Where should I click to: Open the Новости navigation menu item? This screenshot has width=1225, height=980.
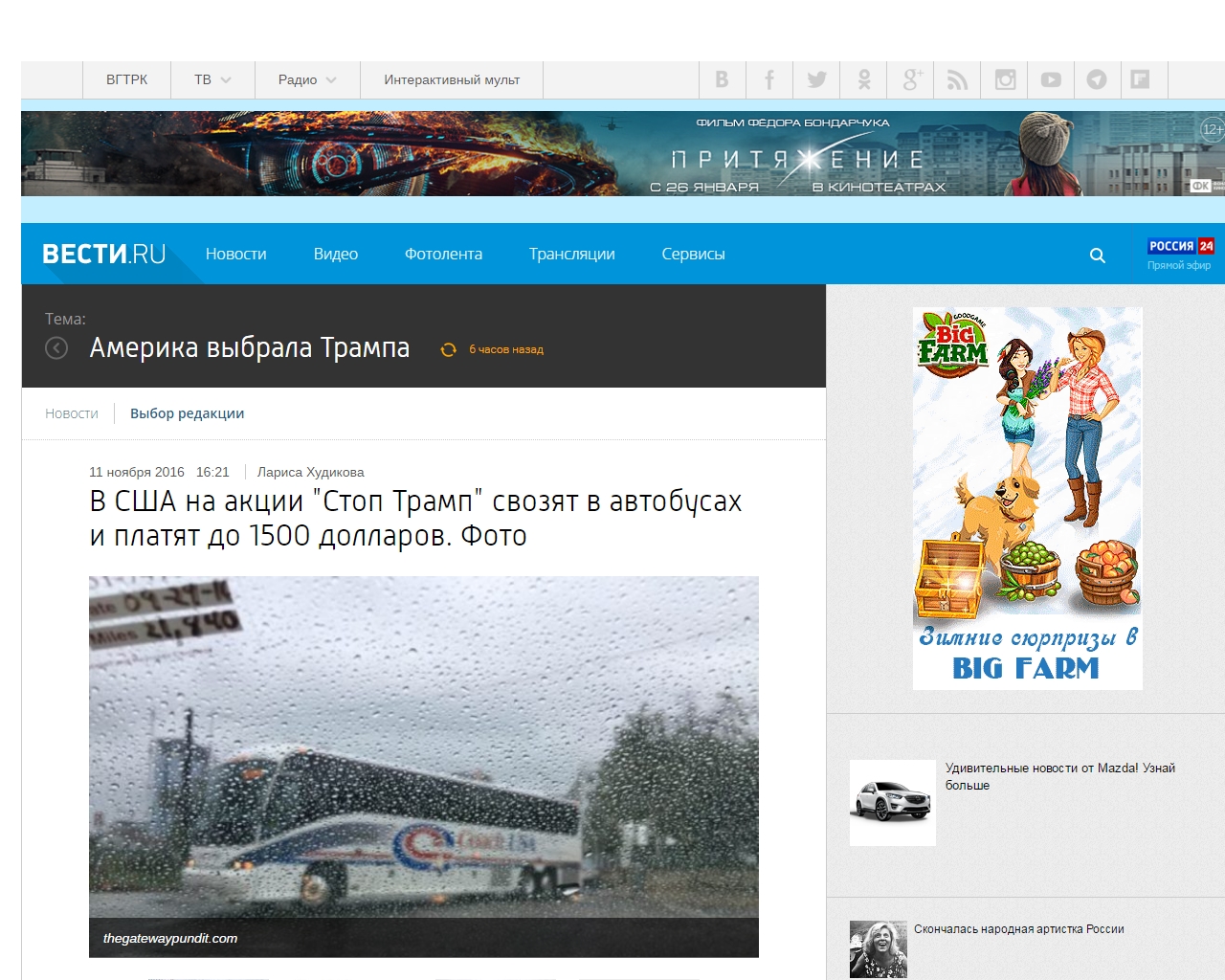[235, 255]
